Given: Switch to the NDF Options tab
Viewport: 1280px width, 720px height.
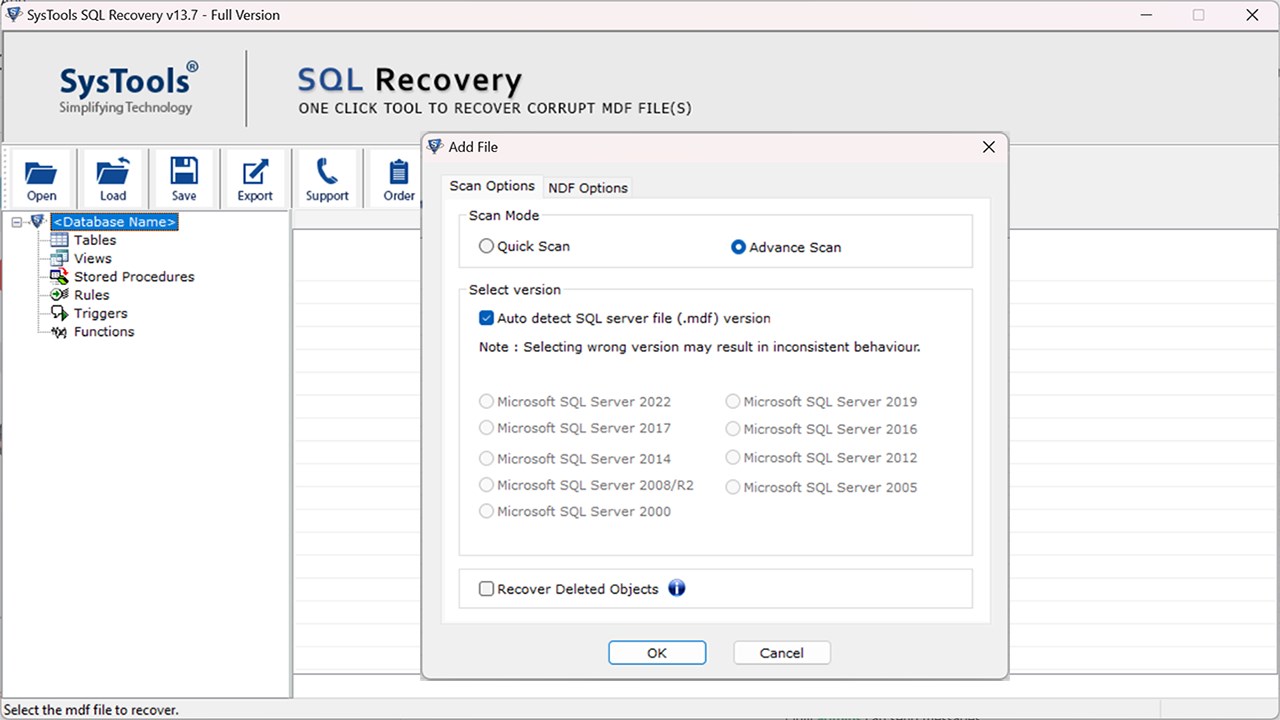Looking at the screenshot, I should coord(588,187).
